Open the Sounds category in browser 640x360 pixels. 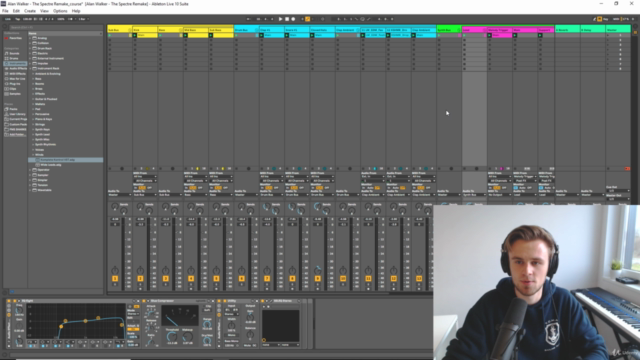point(14,53)
